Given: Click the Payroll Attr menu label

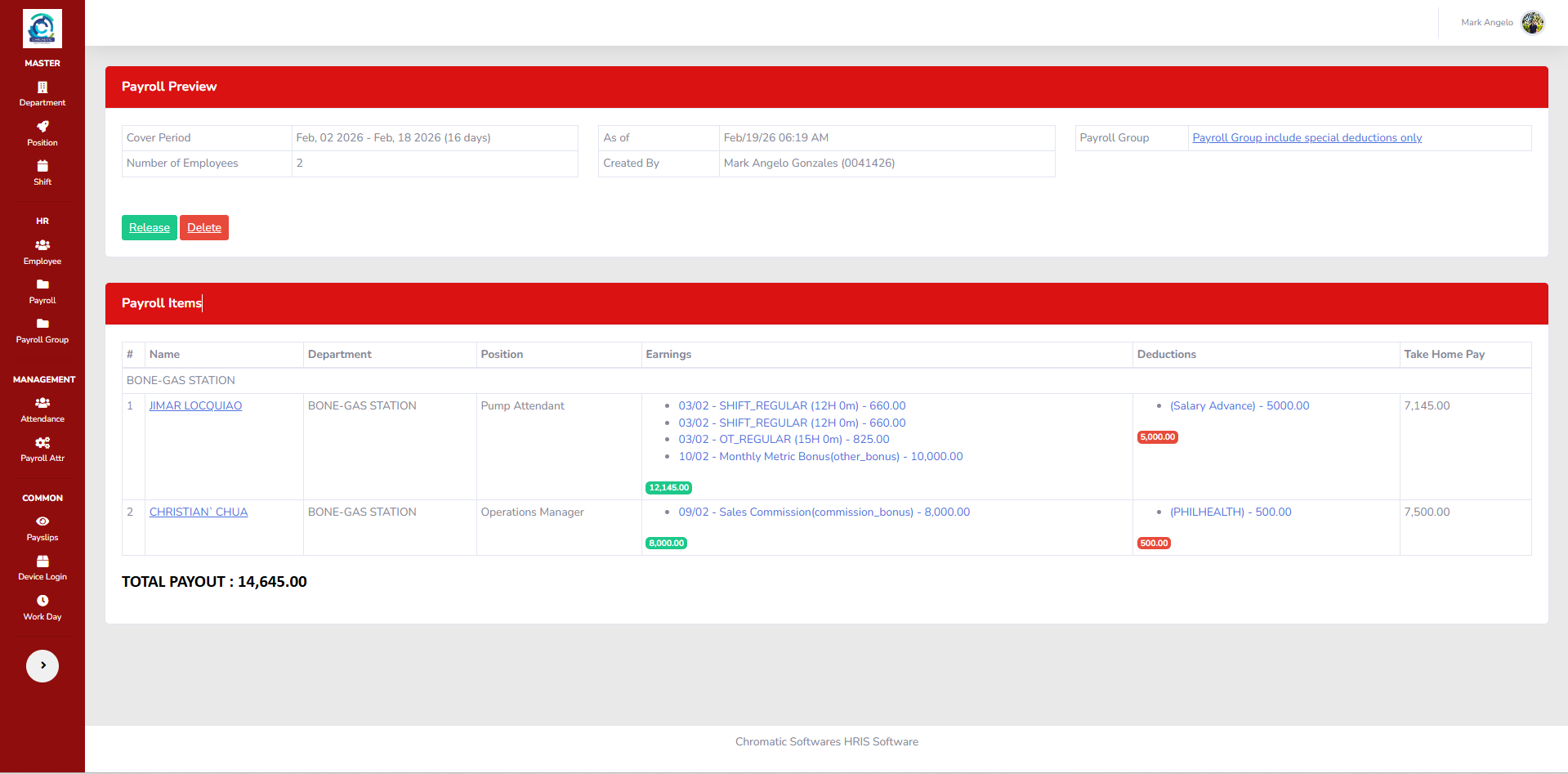Looking at the screenshot, I should [x=42, y=459].
